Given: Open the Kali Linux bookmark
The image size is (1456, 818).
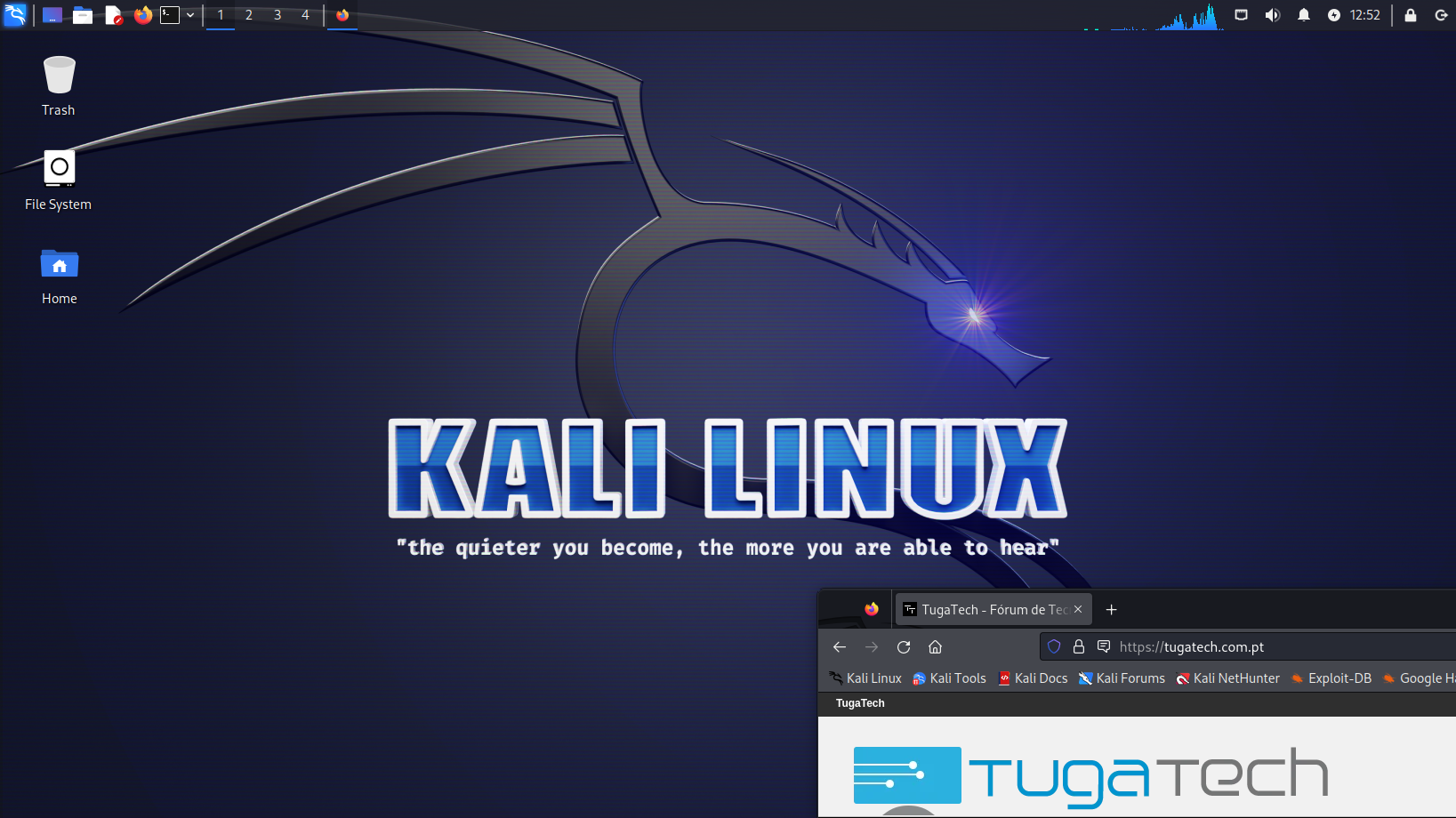Looking at the screenshot, I should click(865, 678).
